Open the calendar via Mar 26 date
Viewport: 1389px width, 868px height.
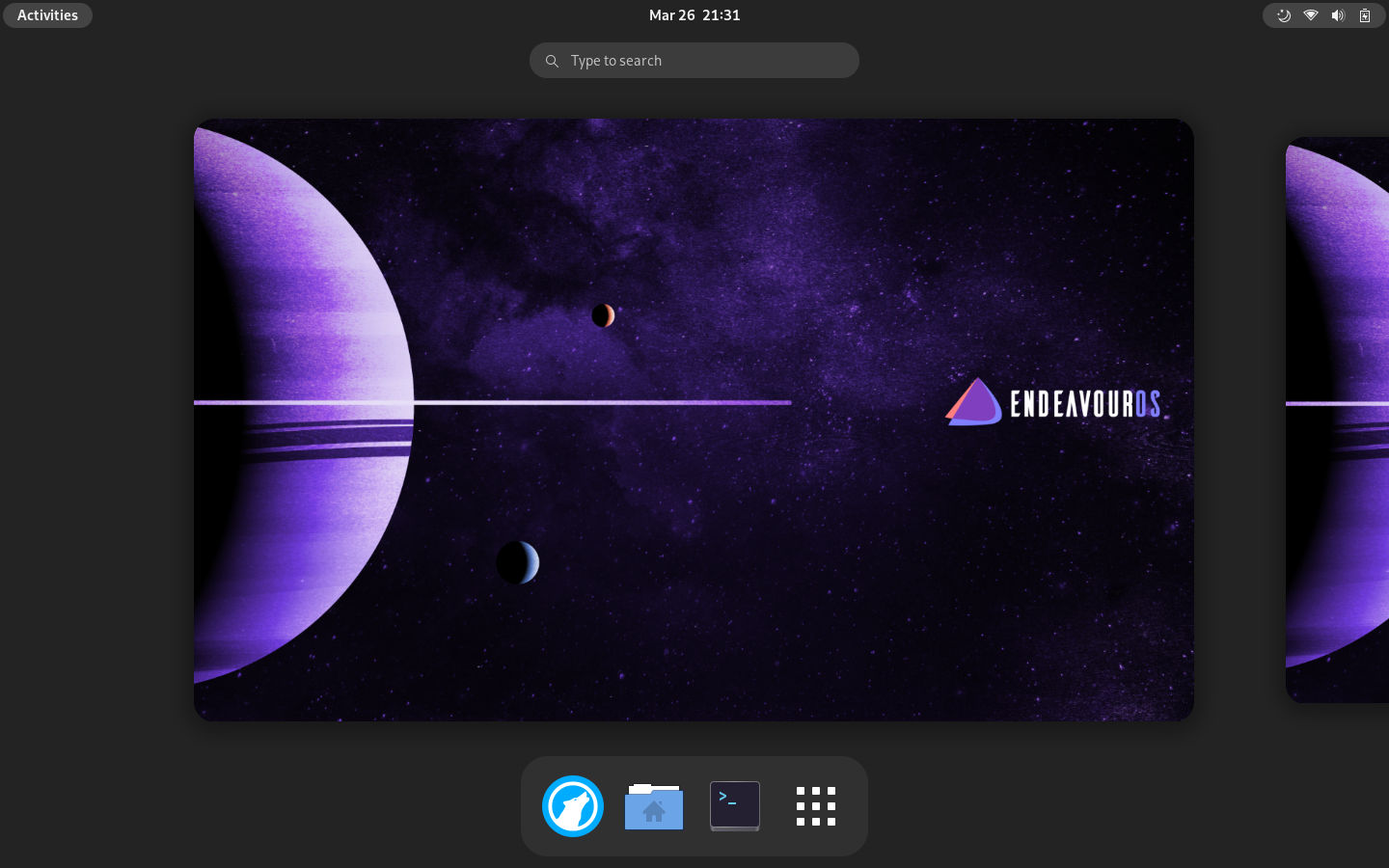(671, 15)
